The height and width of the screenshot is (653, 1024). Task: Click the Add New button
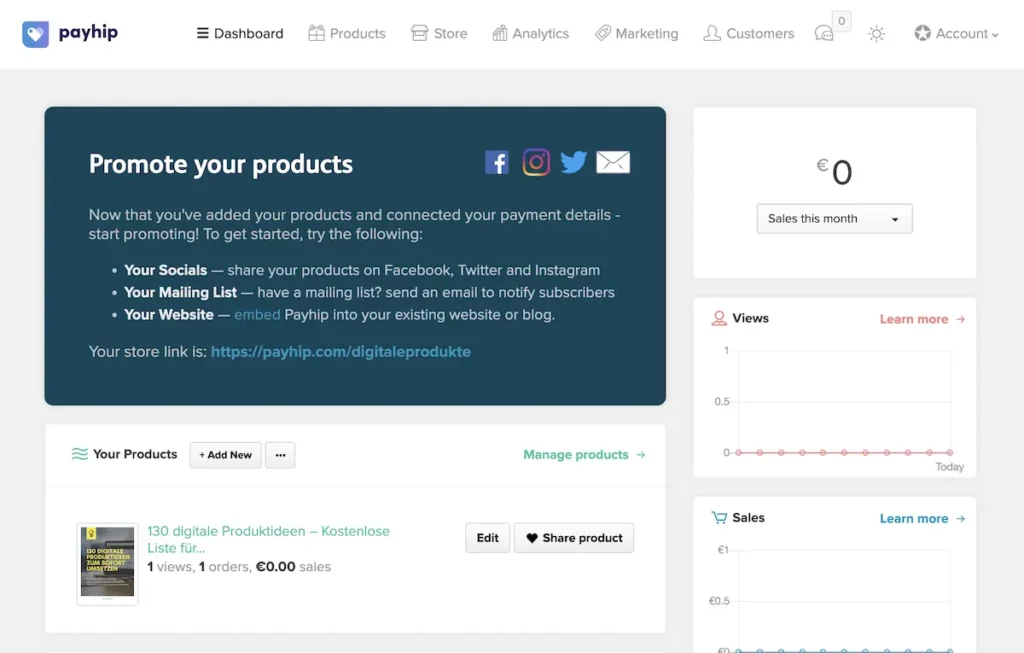pyautogui.click(x=225, y=455)
